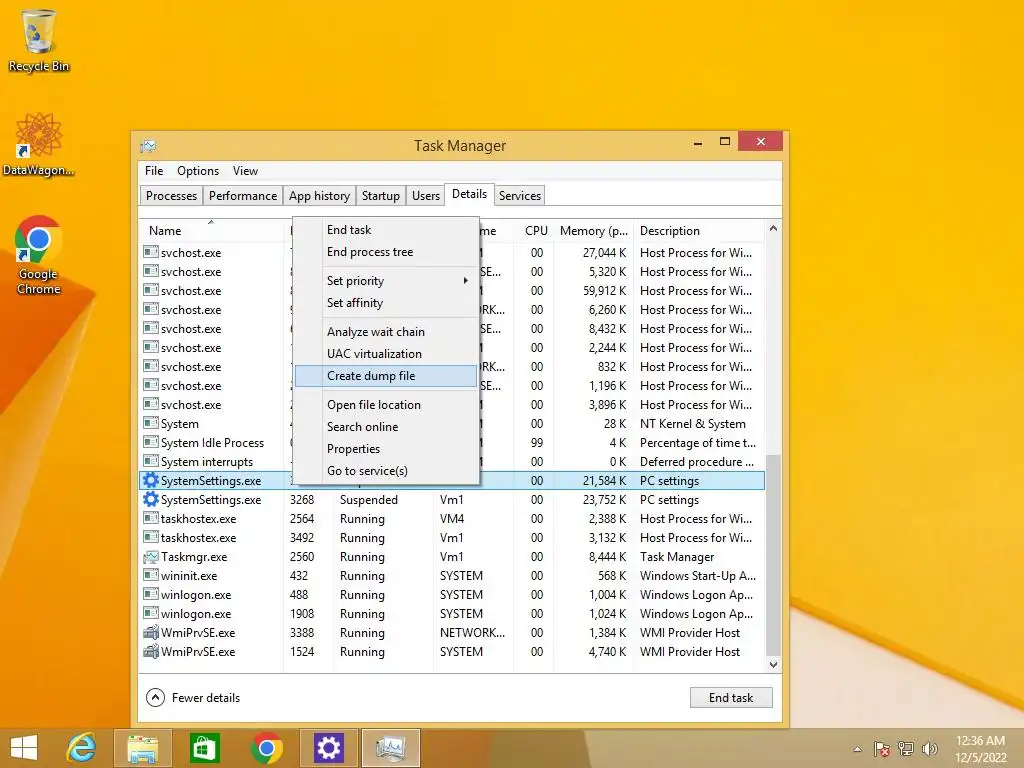Screen dimensions: 1024x768
Task: Open the File menu
Action: point(154,170)
